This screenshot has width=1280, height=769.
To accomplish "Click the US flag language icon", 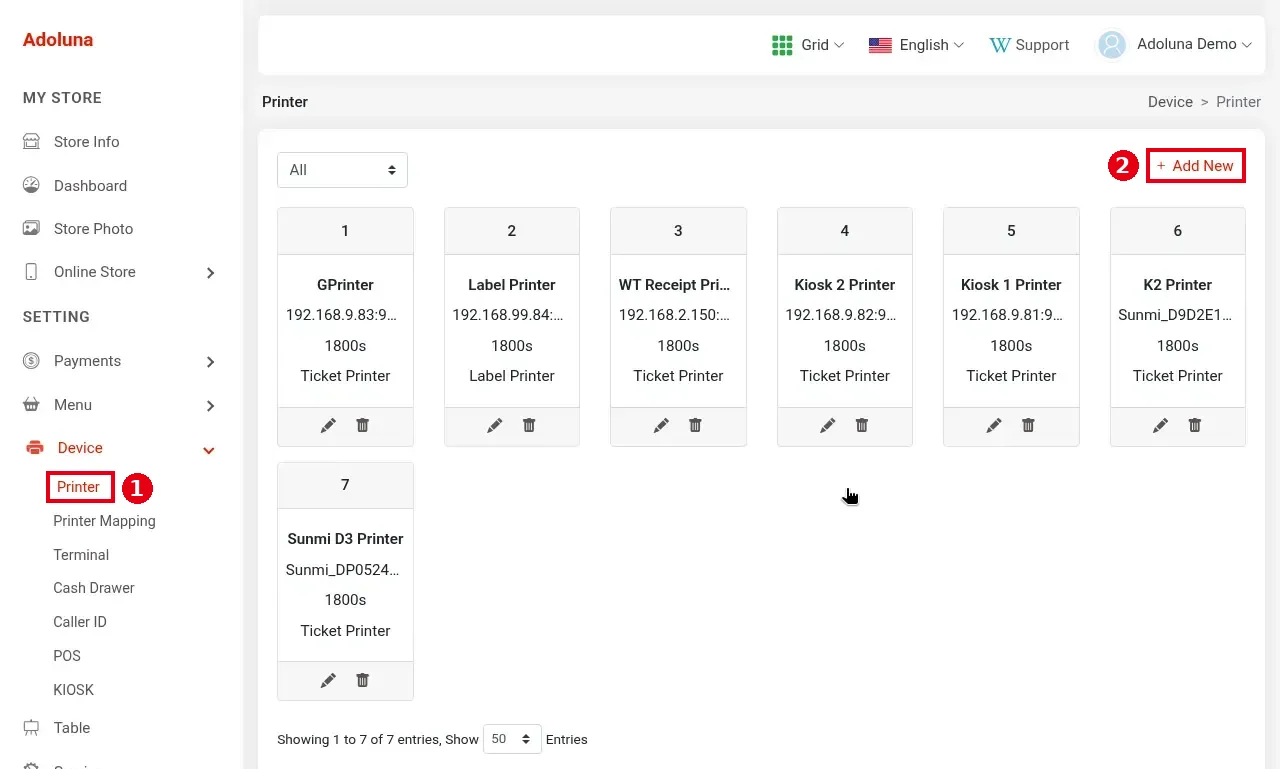I will pyautogui.click(x=880, y=45).
